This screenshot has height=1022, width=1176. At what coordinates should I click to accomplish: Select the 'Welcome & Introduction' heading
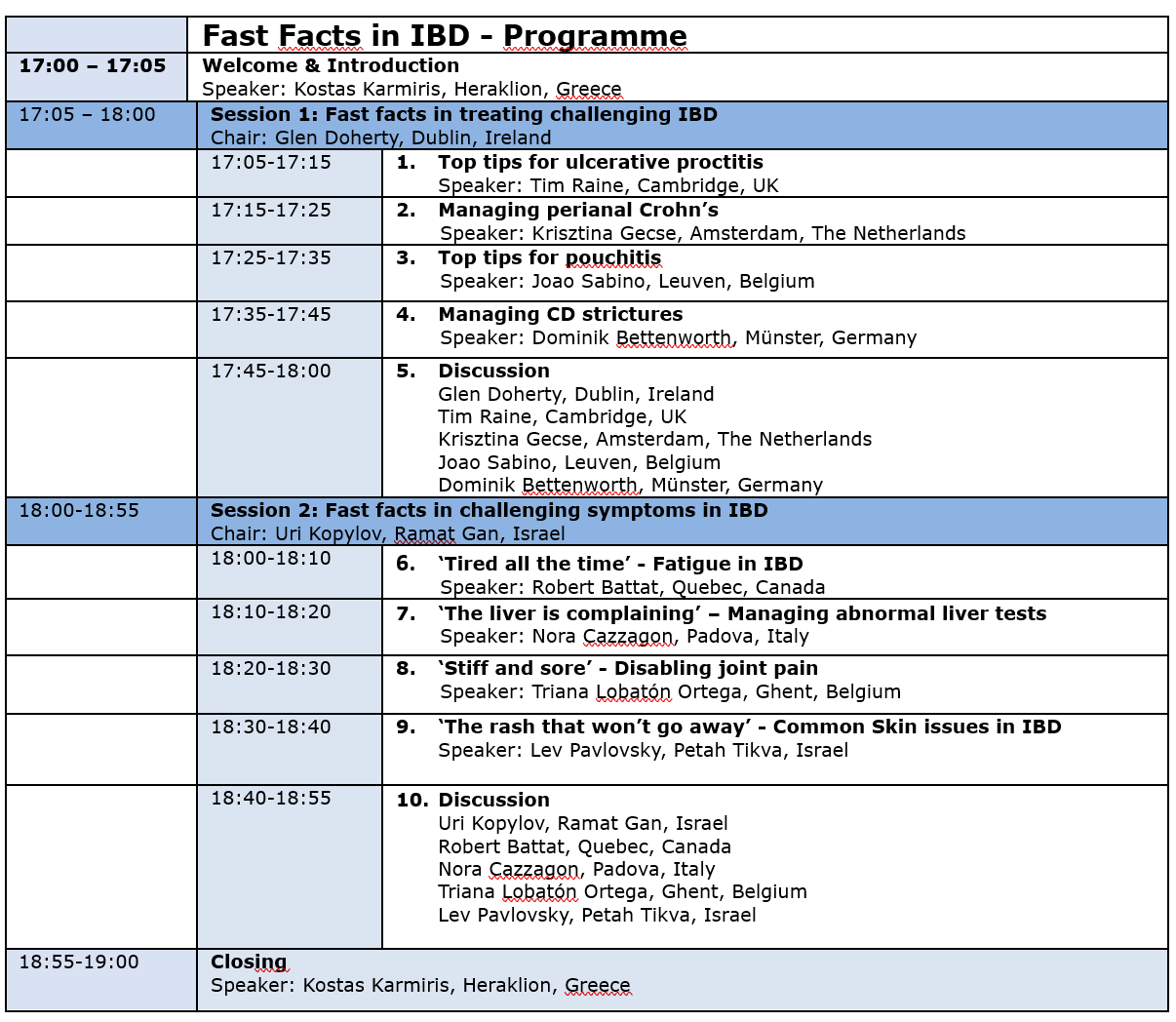[331, 65]
